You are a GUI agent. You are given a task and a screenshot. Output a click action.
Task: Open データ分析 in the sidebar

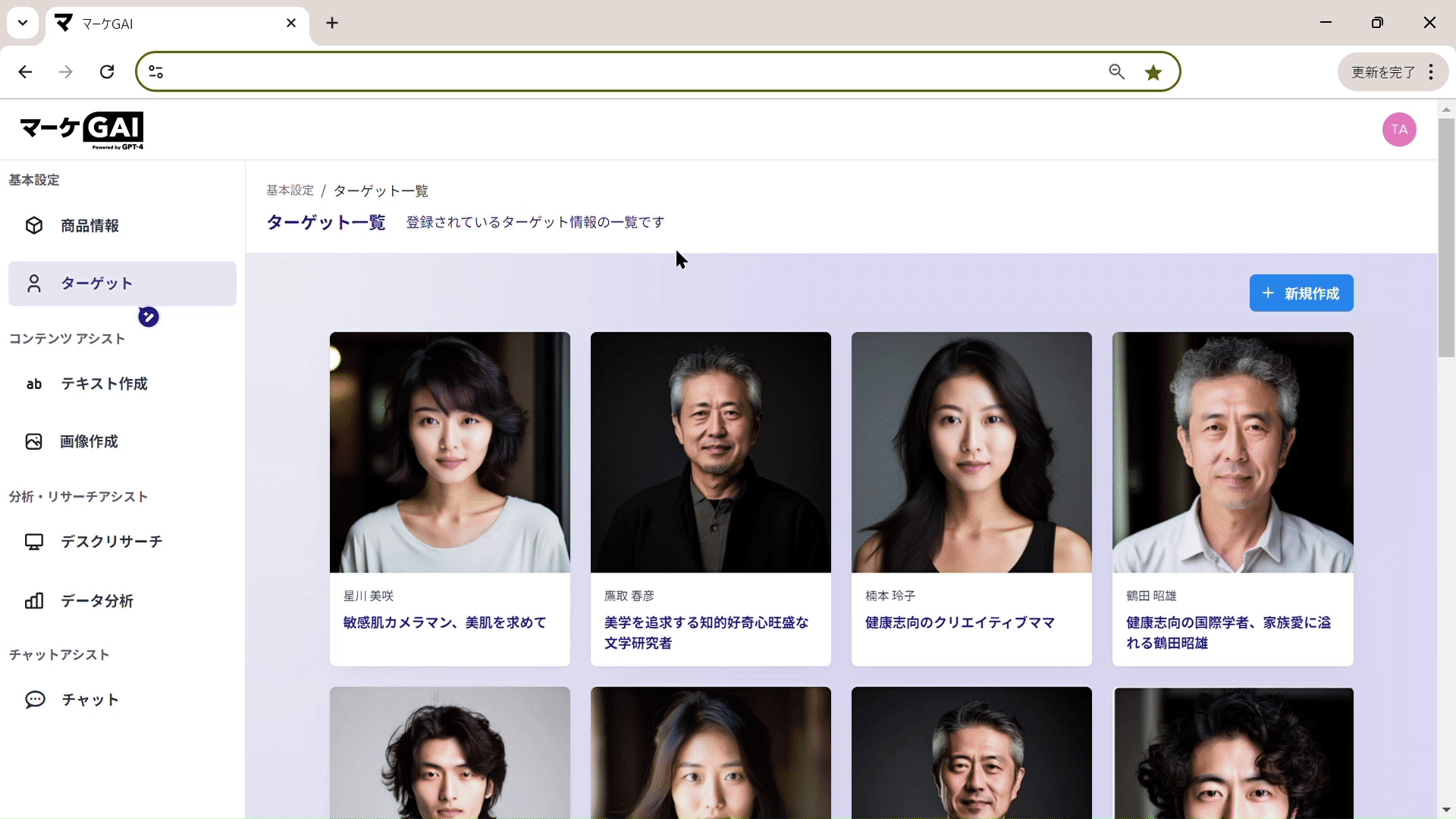tap(122, 601)
